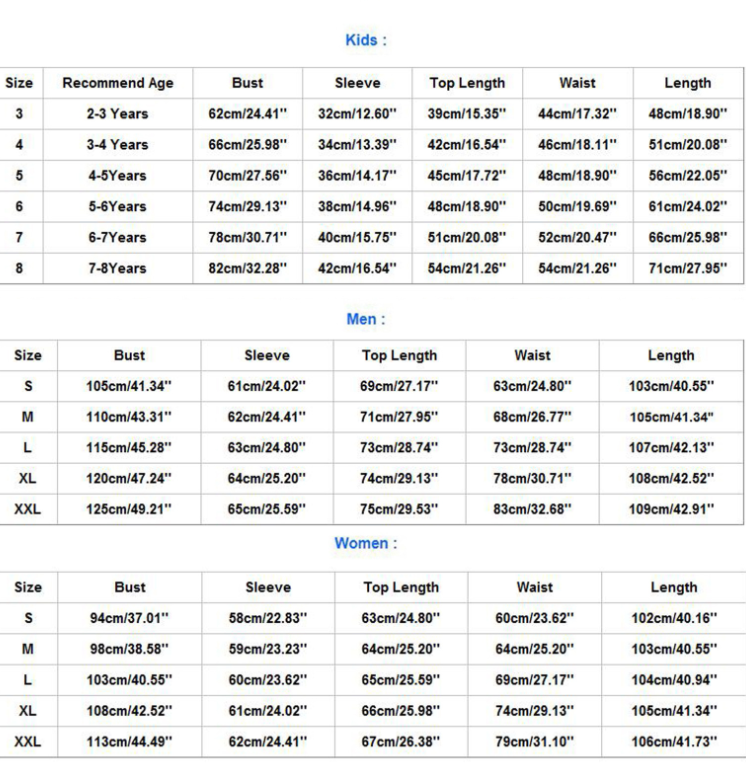746x763 pixels.
Task: Select the Kids table Sleeve header
Action: pyautogui.click(x=357, y=83)
